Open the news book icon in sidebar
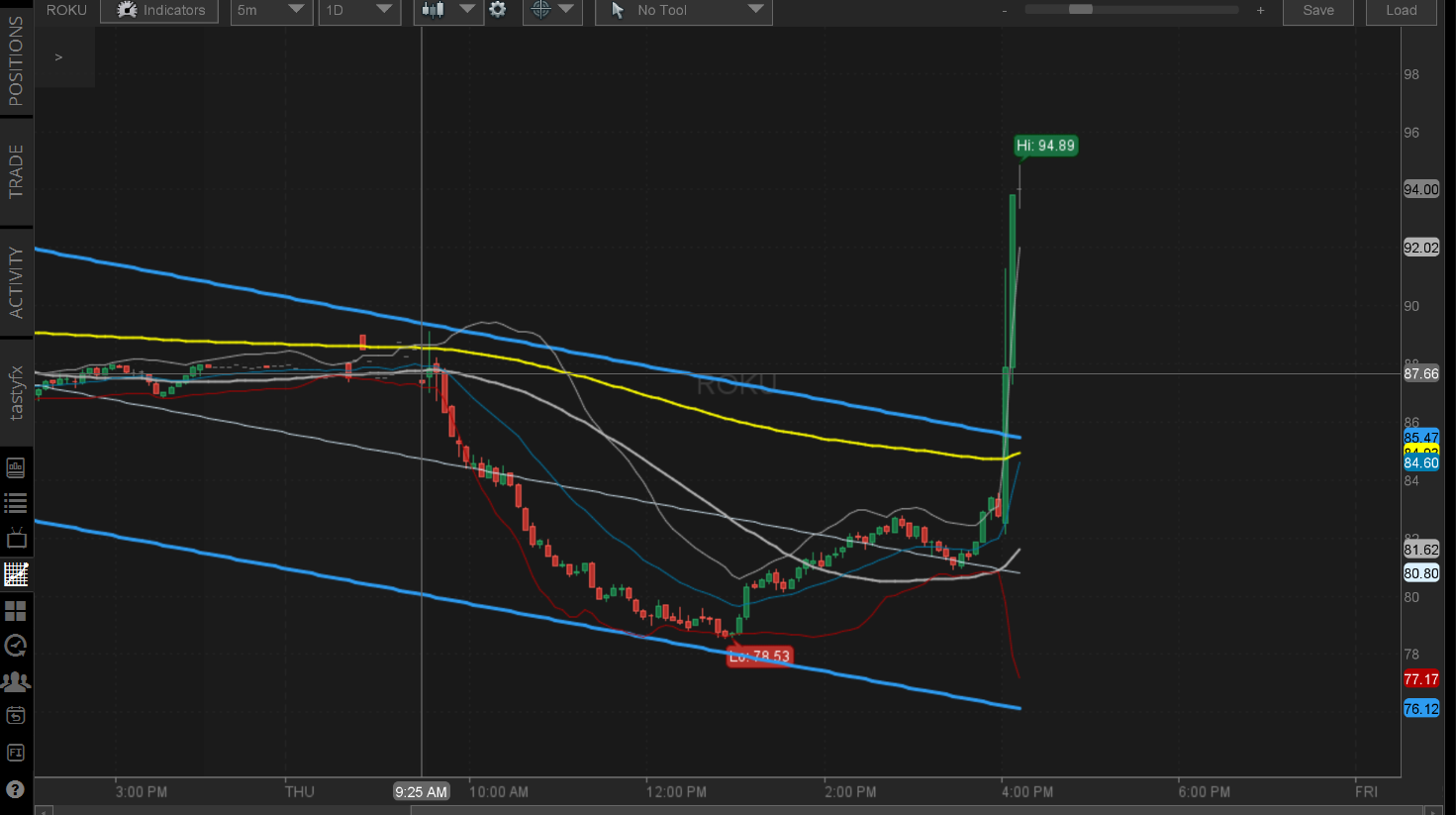This screenshot has height=815, width=1456. click(16, 468)
